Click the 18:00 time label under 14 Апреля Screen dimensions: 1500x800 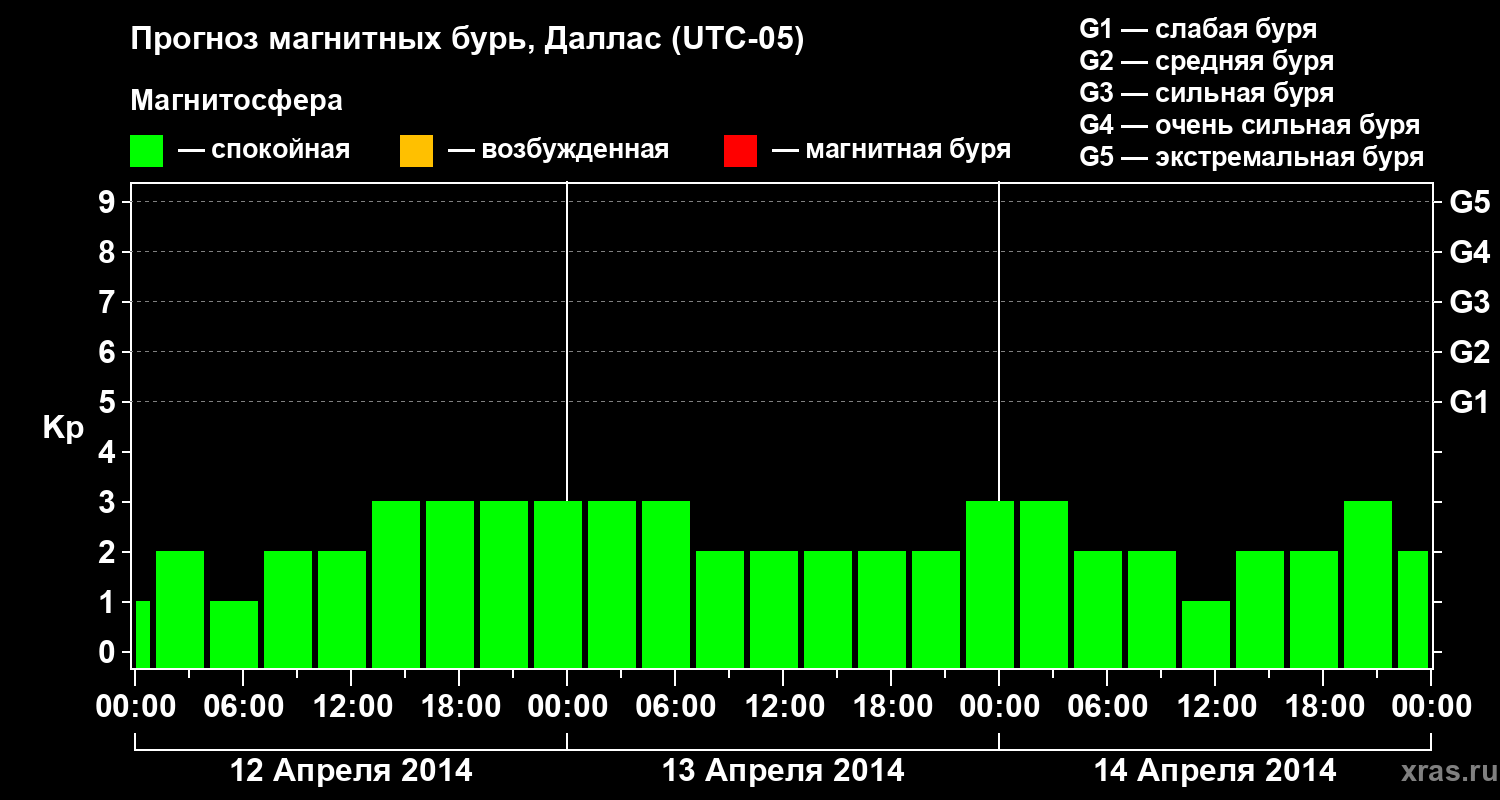click(1323, 707)
